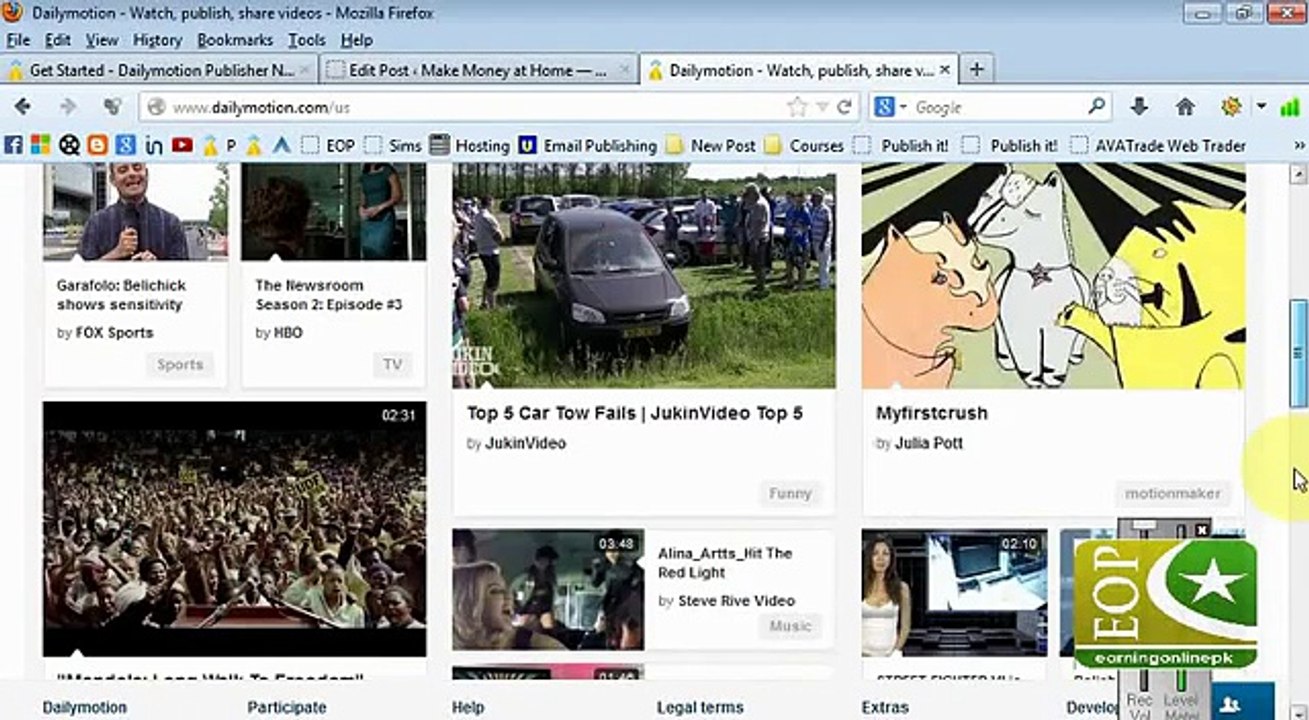The height and width of the screenshot is (720, 1309).
Task: Open the Myfirstcrush video title
Action: (932, 413)
